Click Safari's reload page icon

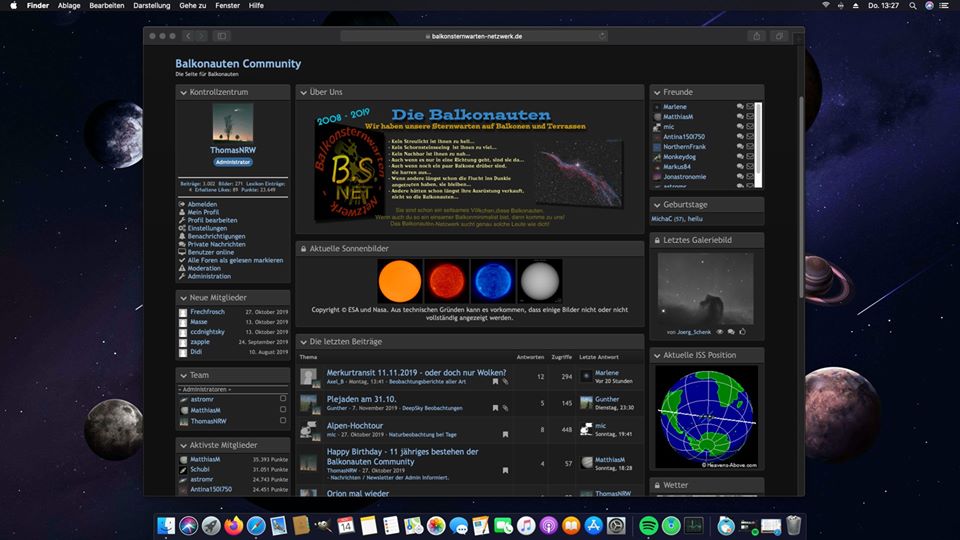click(x=602, y=36)
